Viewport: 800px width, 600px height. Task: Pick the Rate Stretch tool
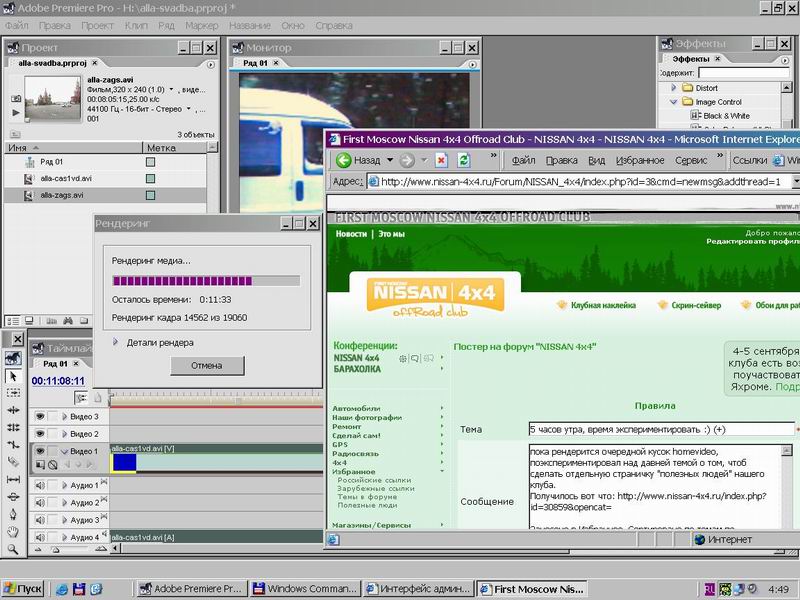pos(13,445)
